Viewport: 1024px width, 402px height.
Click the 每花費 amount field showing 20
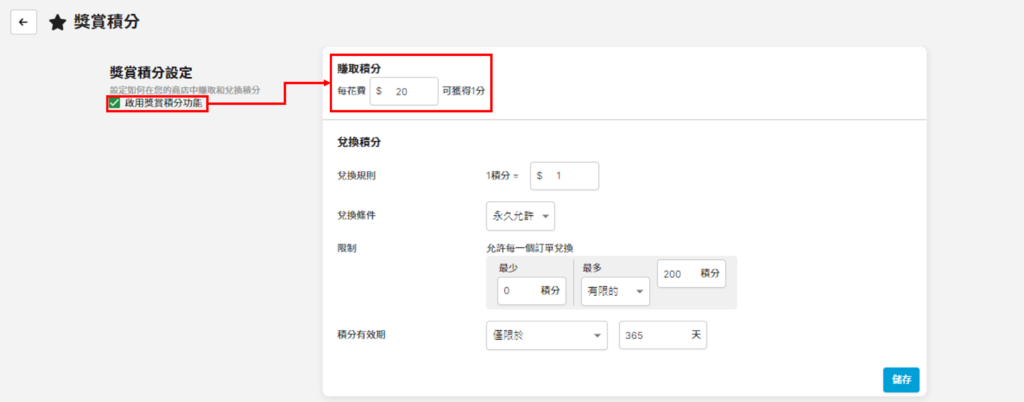(x=404, y=91)
